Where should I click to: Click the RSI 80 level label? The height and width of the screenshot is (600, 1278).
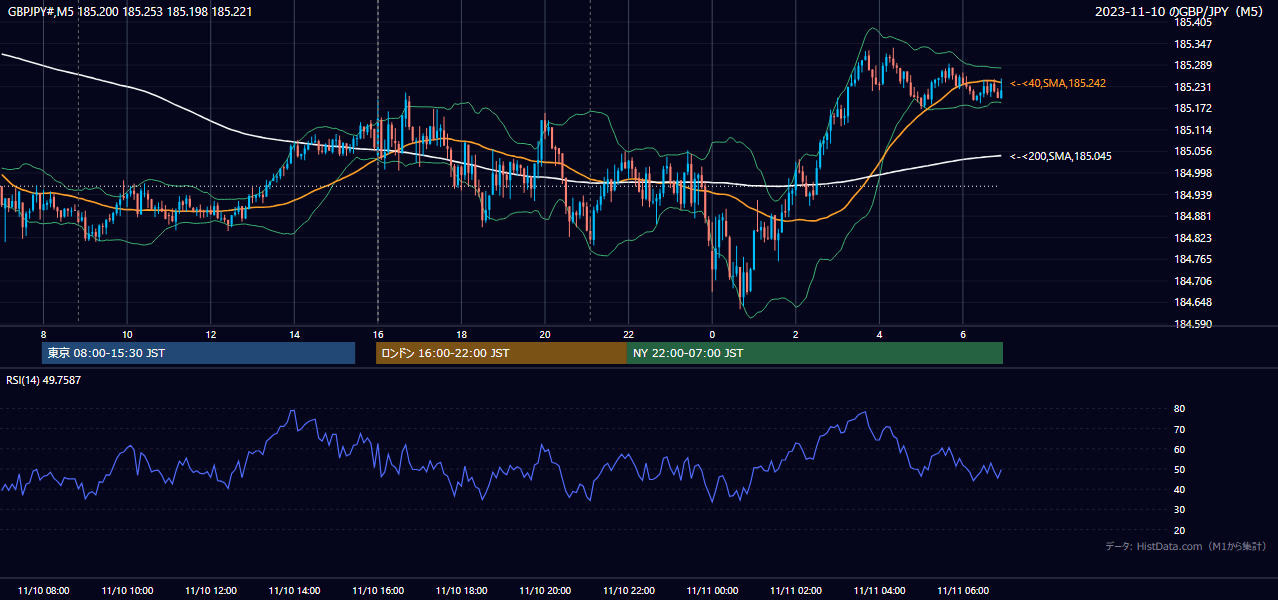[1180, 409]
